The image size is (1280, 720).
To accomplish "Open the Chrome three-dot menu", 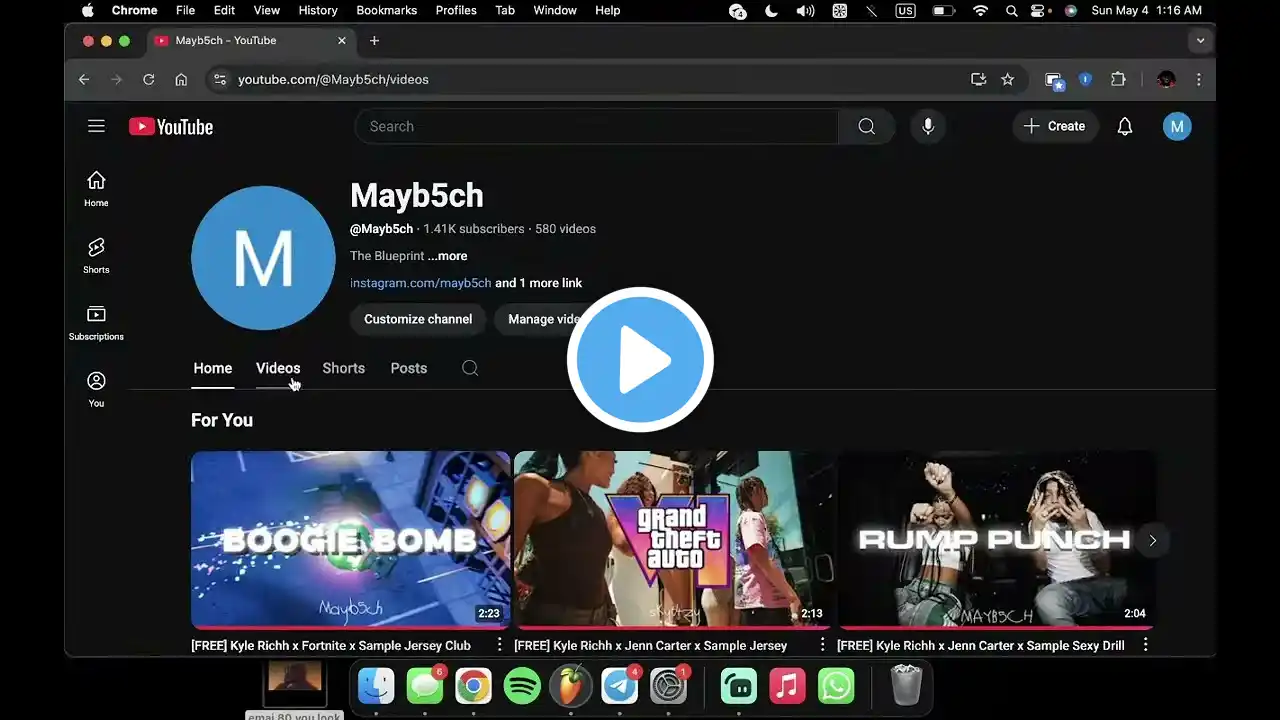I will click(x=1198, y=80).
